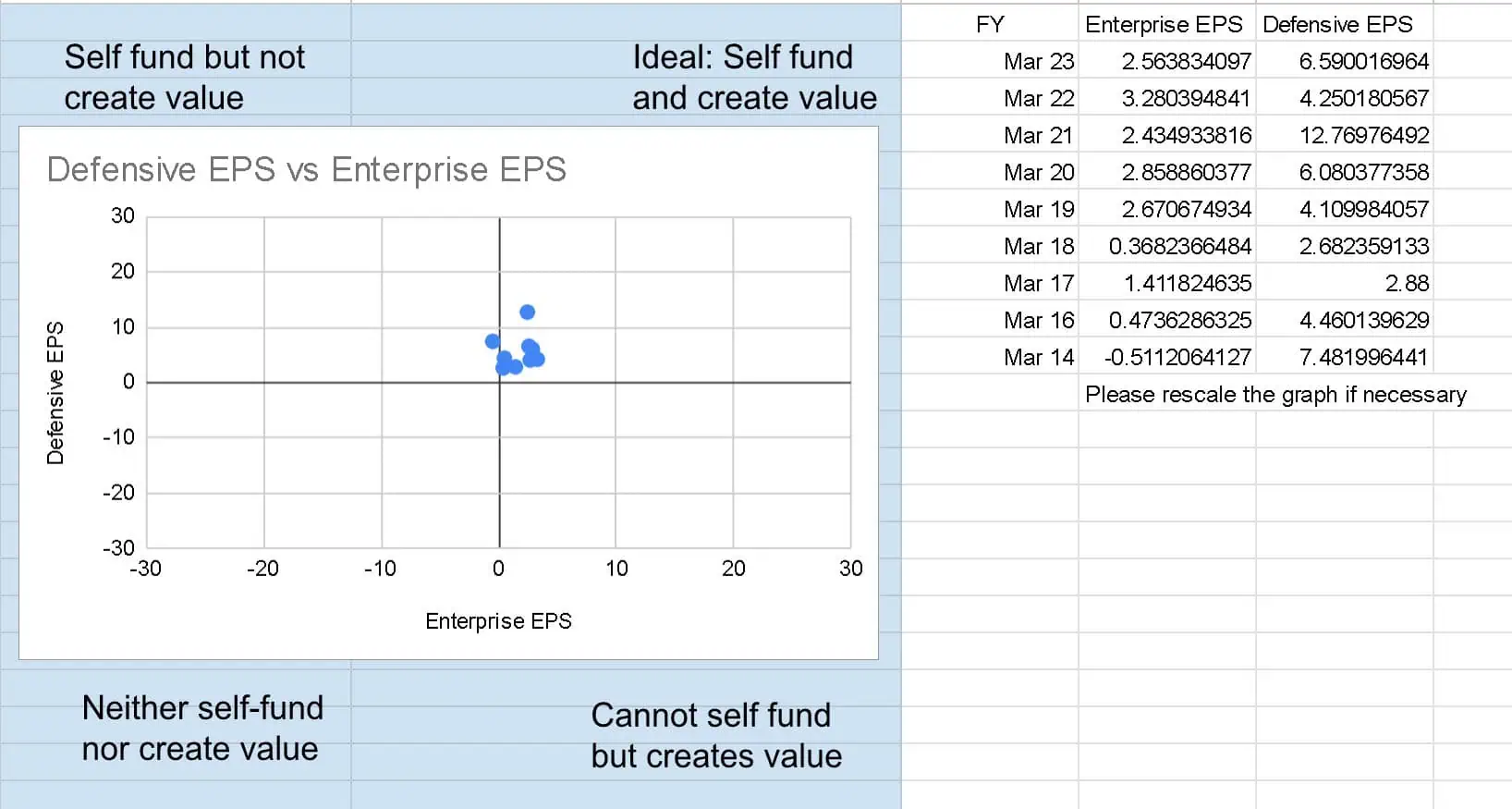
Task: Click the chart title Defensive EPS vs Enterprise EPS
Action: click(x=306, y=170)
